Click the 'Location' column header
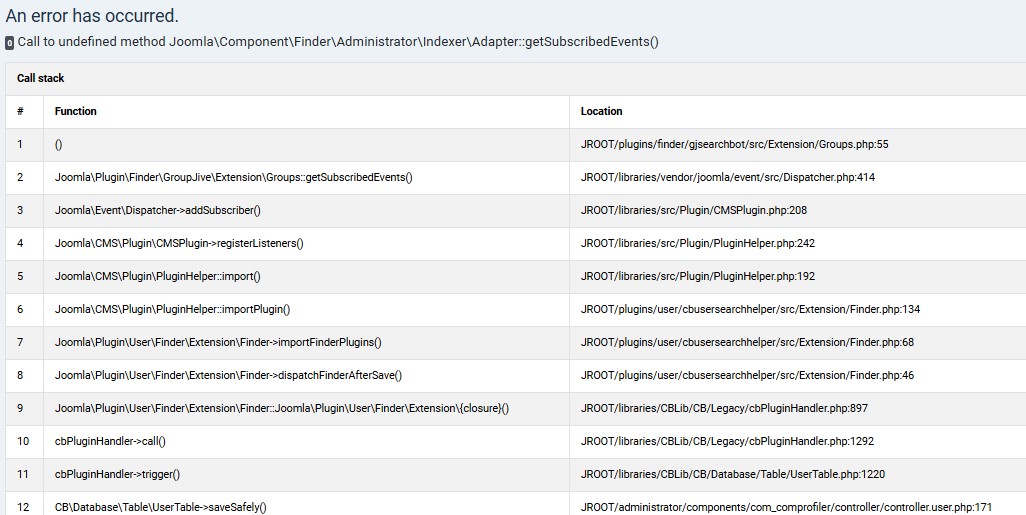The height and width of the screenshot is (515, 1026). pos(601,111)
